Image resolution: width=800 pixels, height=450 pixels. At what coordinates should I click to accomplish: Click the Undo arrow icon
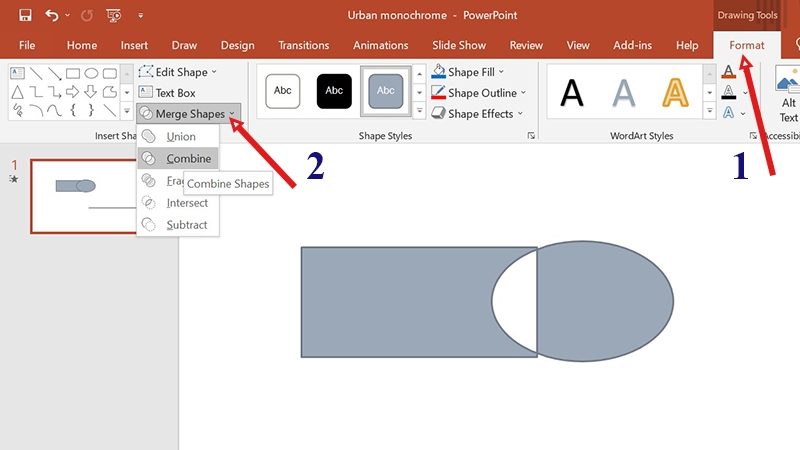pyautogui.click(x=52, y=15)
